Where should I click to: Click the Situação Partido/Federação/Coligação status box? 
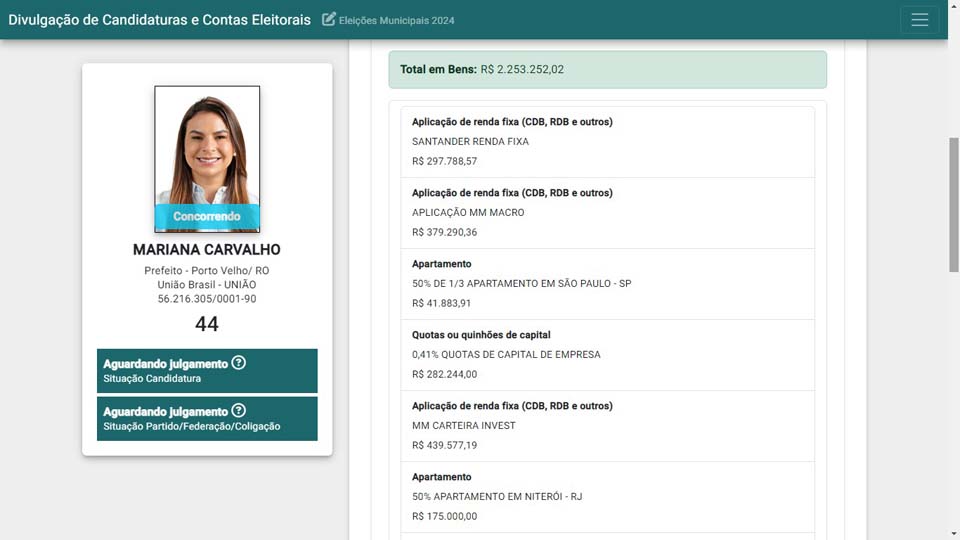[x=207, y=419]
